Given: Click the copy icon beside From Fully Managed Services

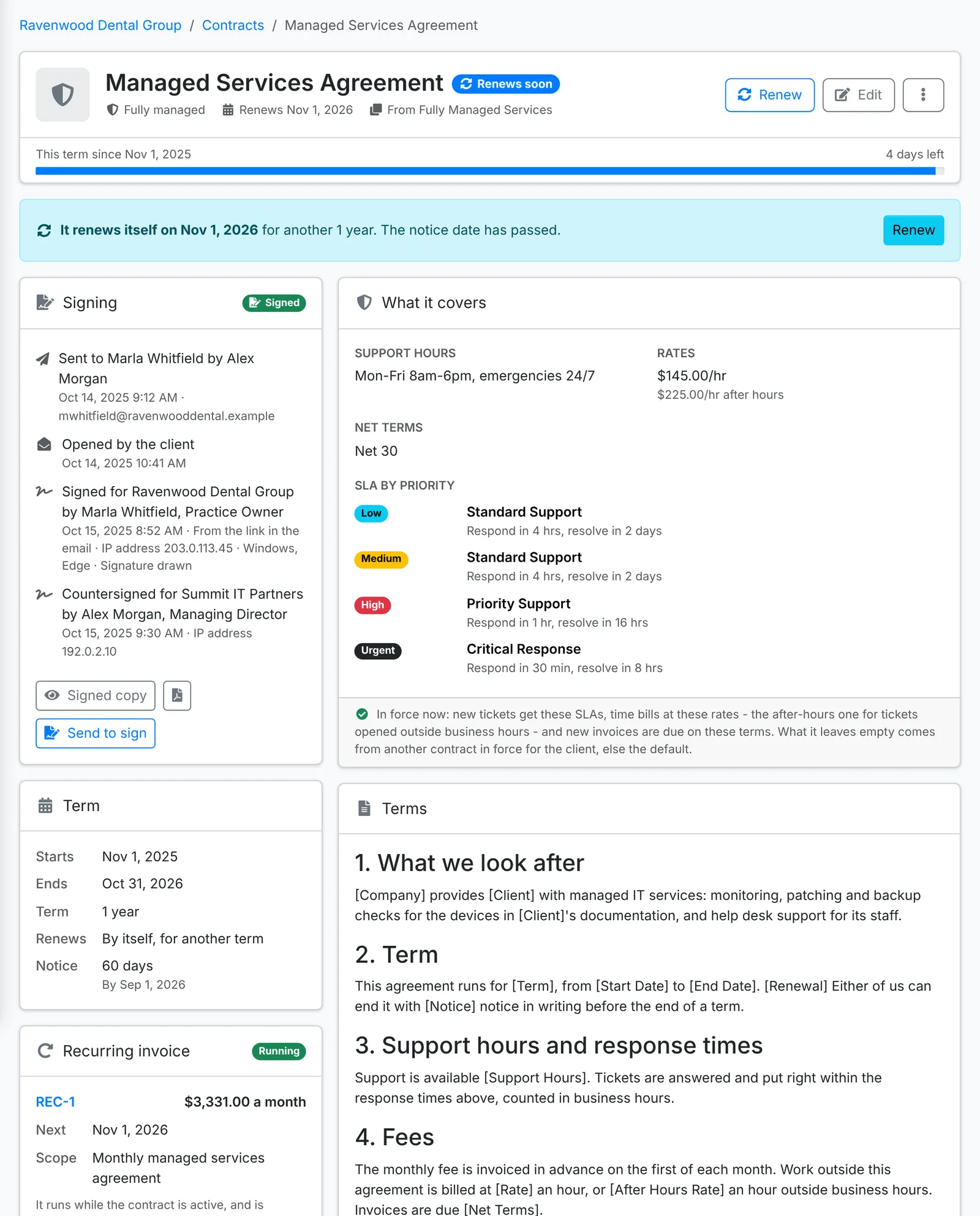Looking at the screenshot, I should [x=376, y=110].
